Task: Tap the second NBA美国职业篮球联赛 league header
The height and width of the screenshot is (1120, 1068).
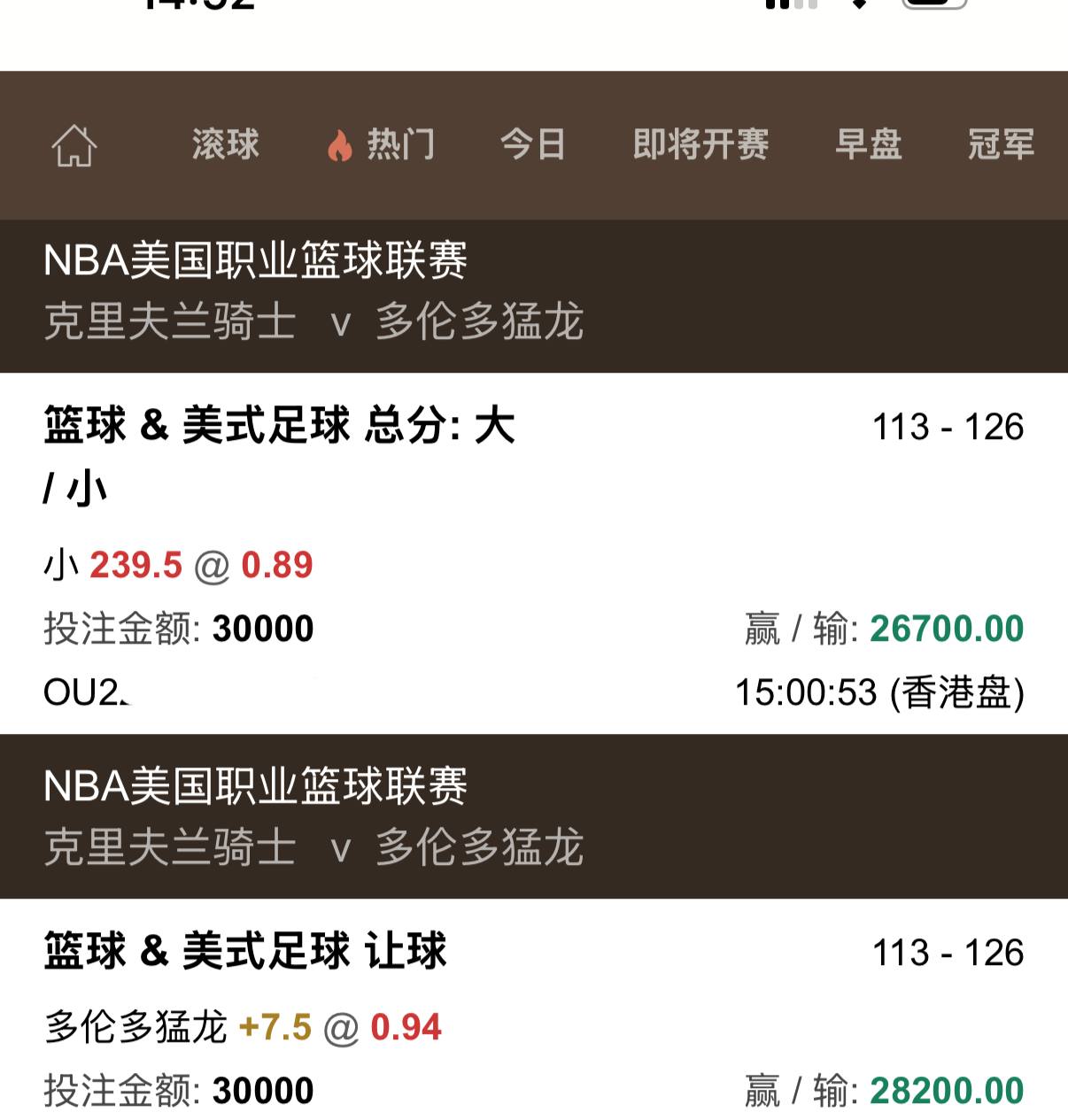Action: (255, 786)
